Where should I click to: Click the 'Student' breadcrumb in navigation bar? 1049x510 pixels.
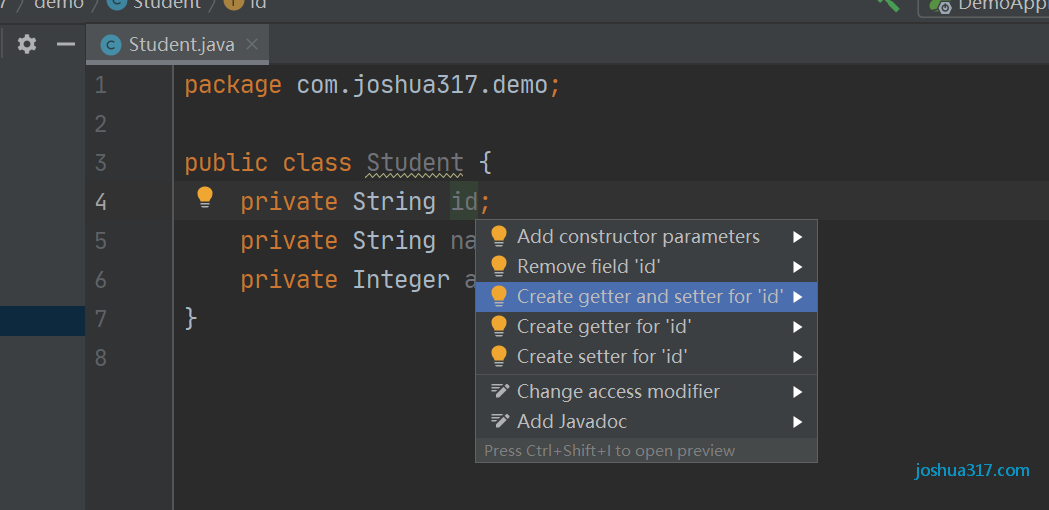tap(167, 4)
